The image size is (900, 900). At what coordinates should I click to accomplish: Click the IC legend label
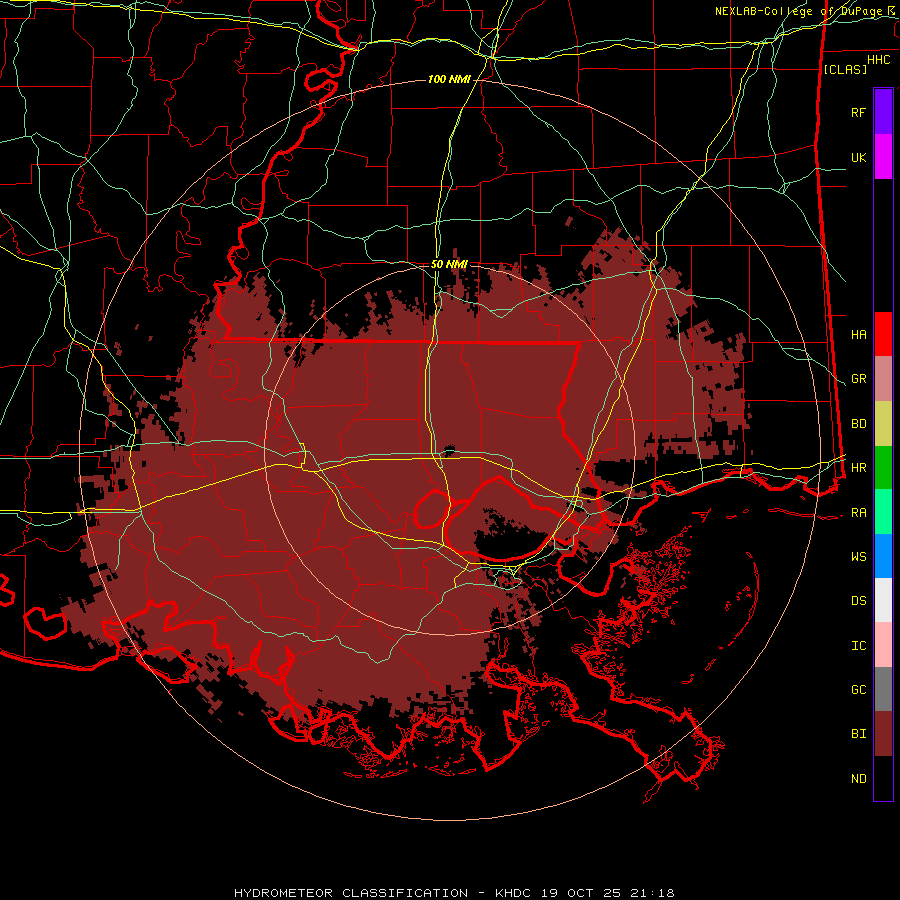[x=858, y=646]
